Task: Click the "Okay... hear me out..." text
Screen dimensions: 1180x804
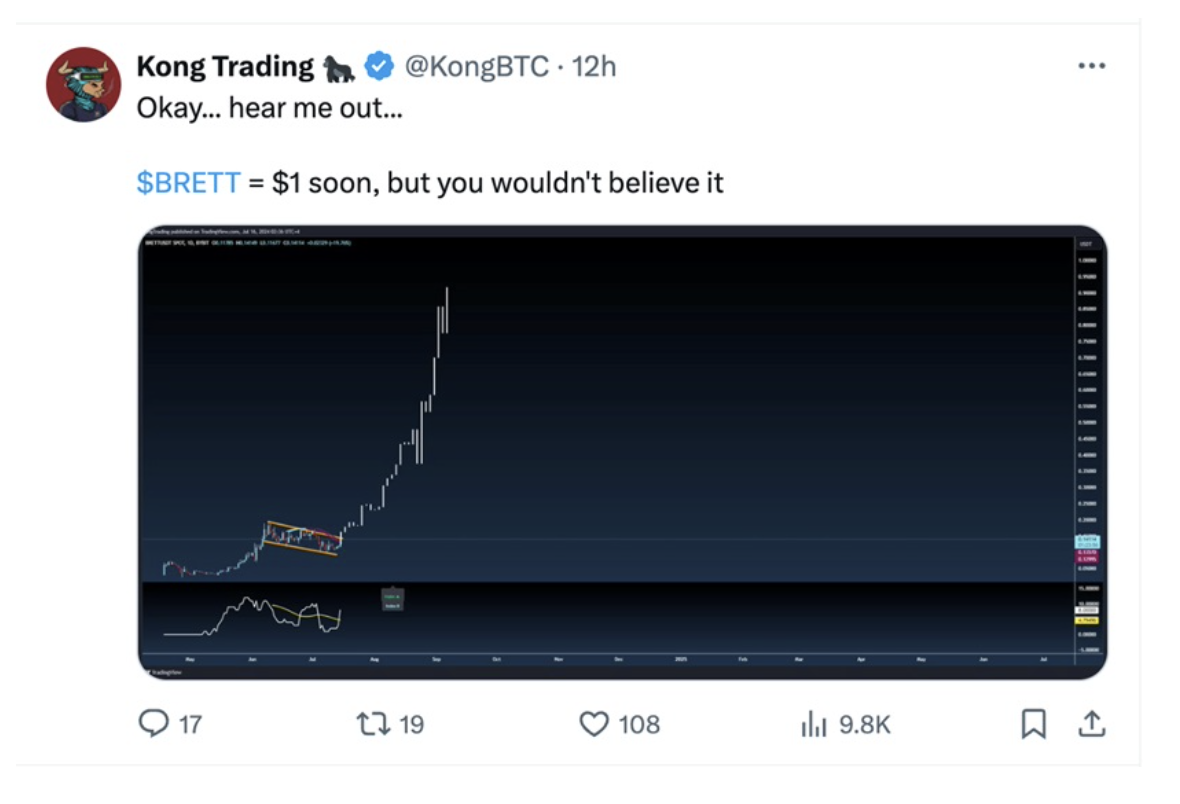Action: click(x=269, y=107)
